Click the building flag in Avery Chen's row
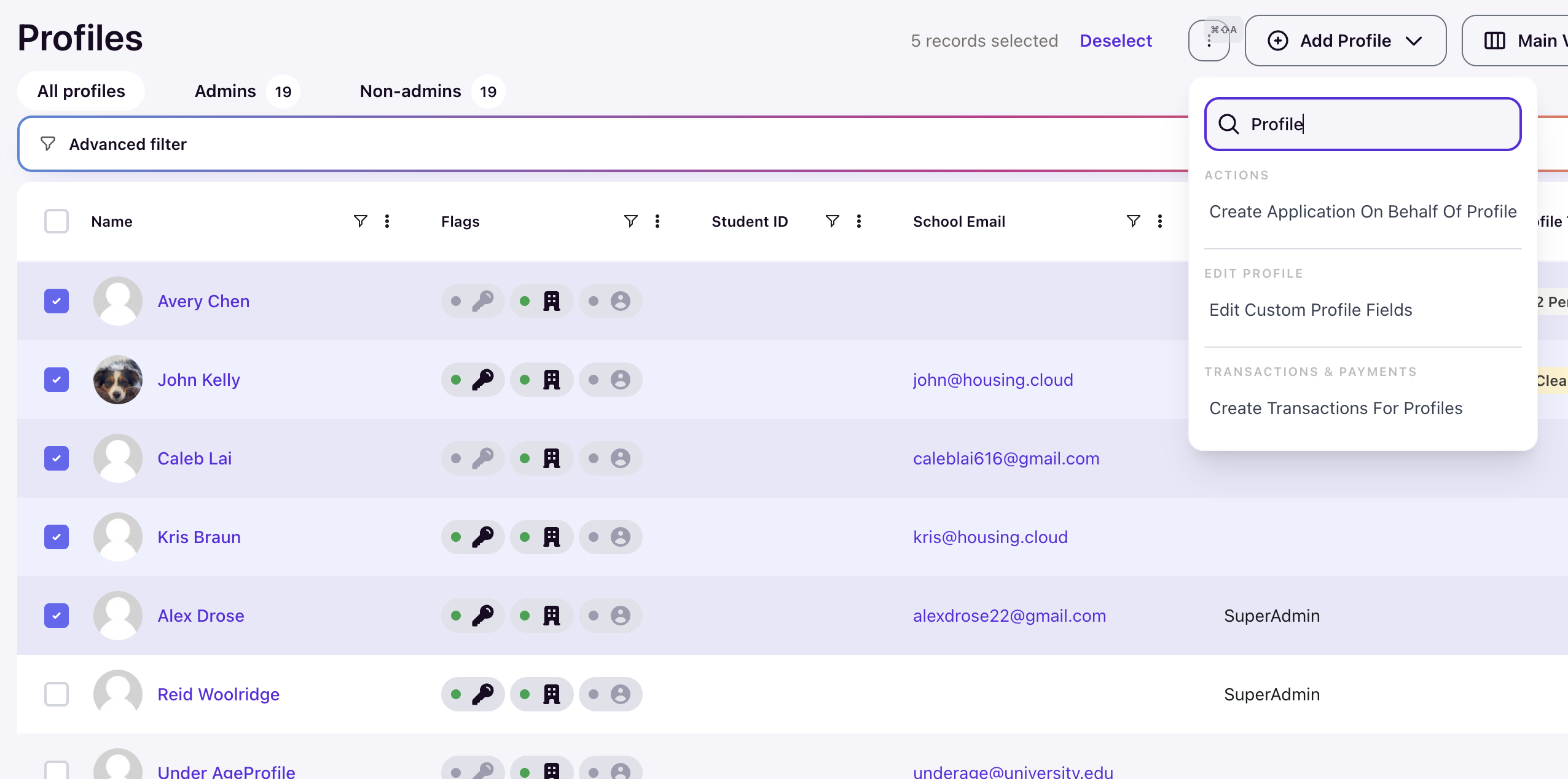The width and height of the screenshot is (1568, 779). click(x=542, y=301)
